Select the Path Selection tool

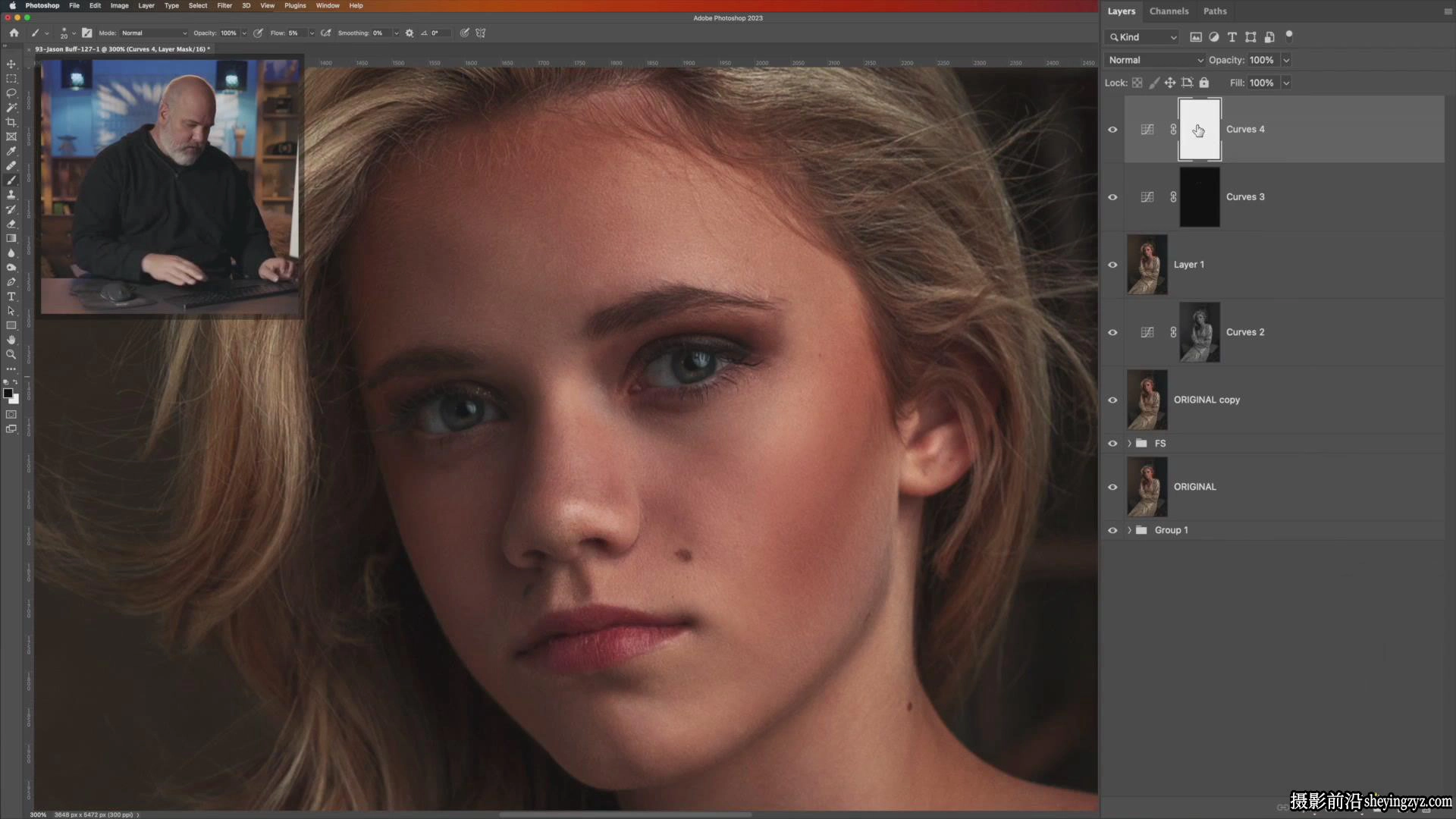click(x=11, y=311)
